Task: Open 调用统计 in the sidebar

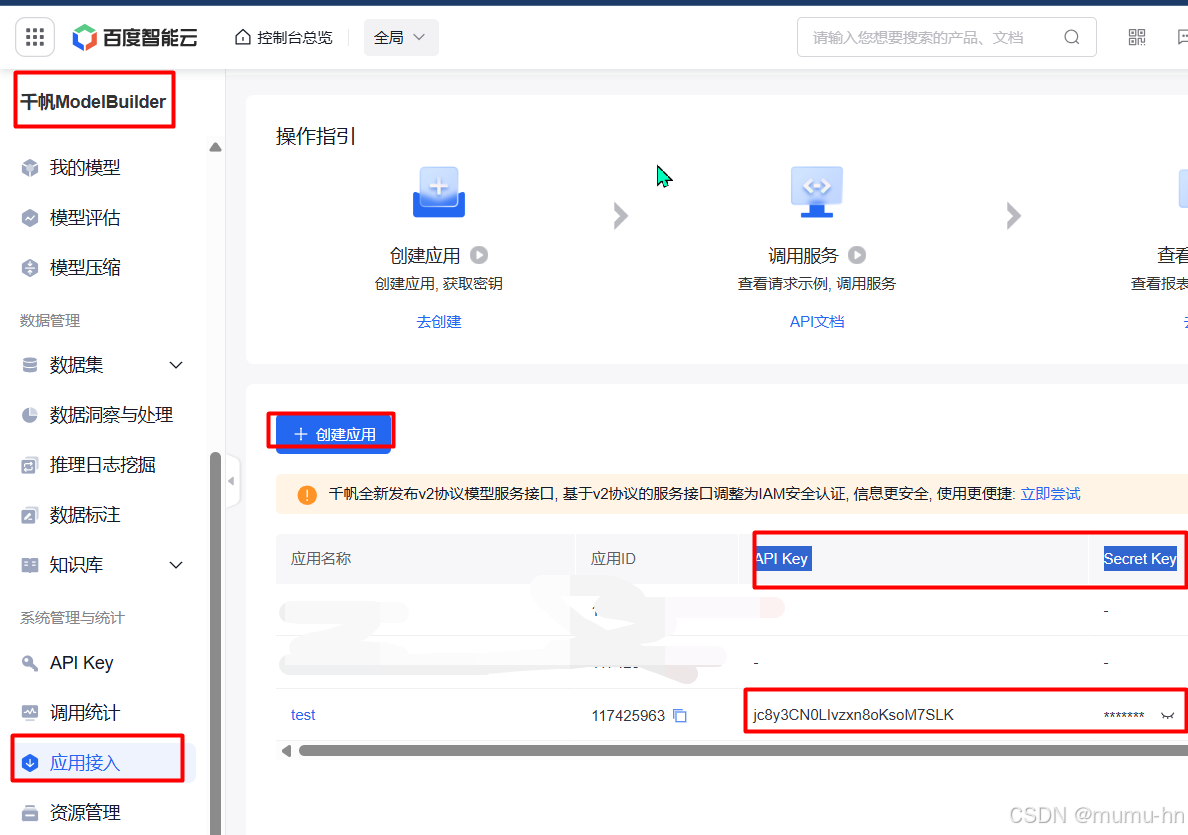Action: pos(85,712)
